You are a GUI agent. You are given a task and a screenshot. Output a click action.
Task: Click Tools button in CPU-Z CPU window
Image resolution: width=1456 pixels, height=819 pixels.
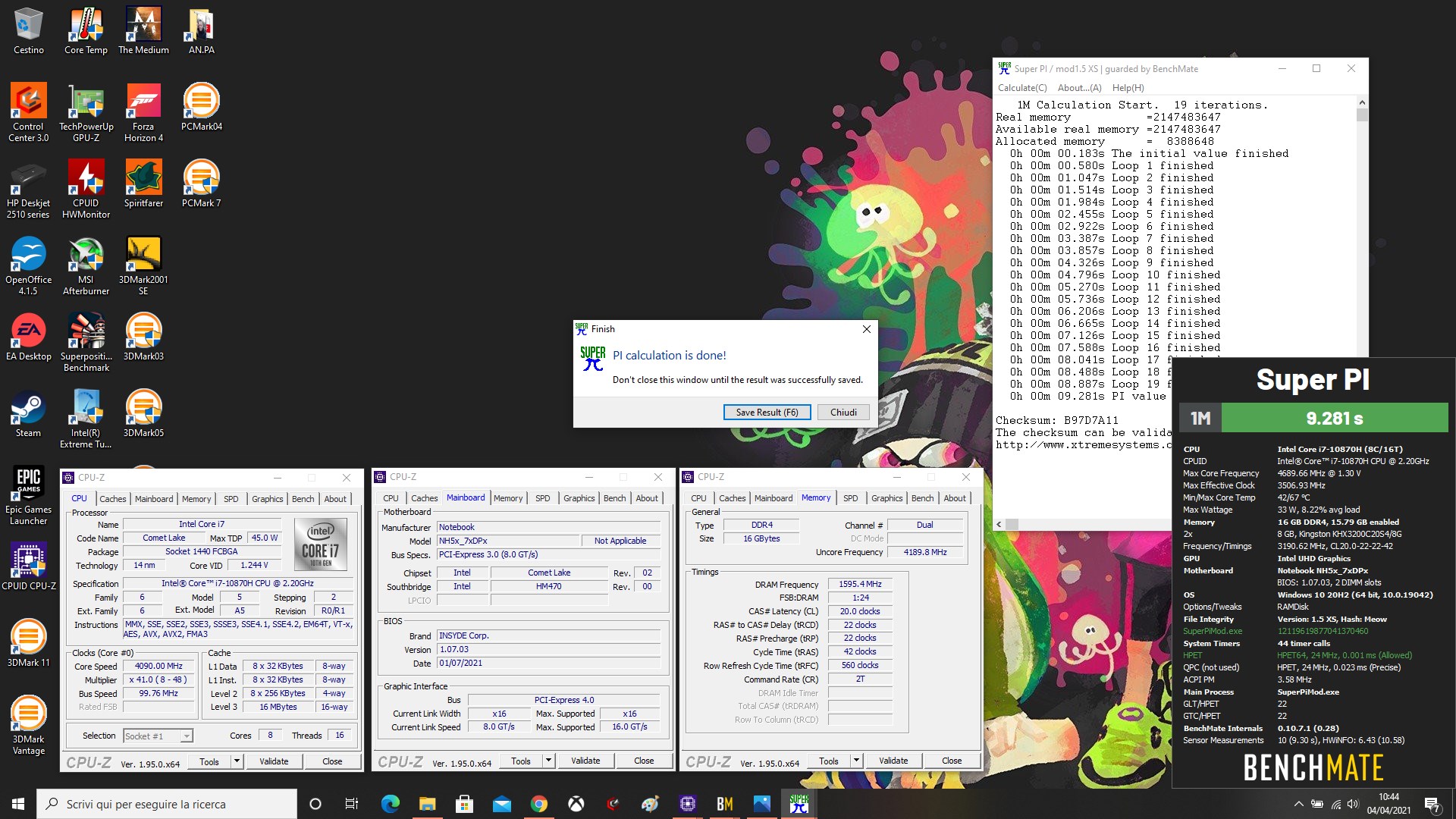209,761
